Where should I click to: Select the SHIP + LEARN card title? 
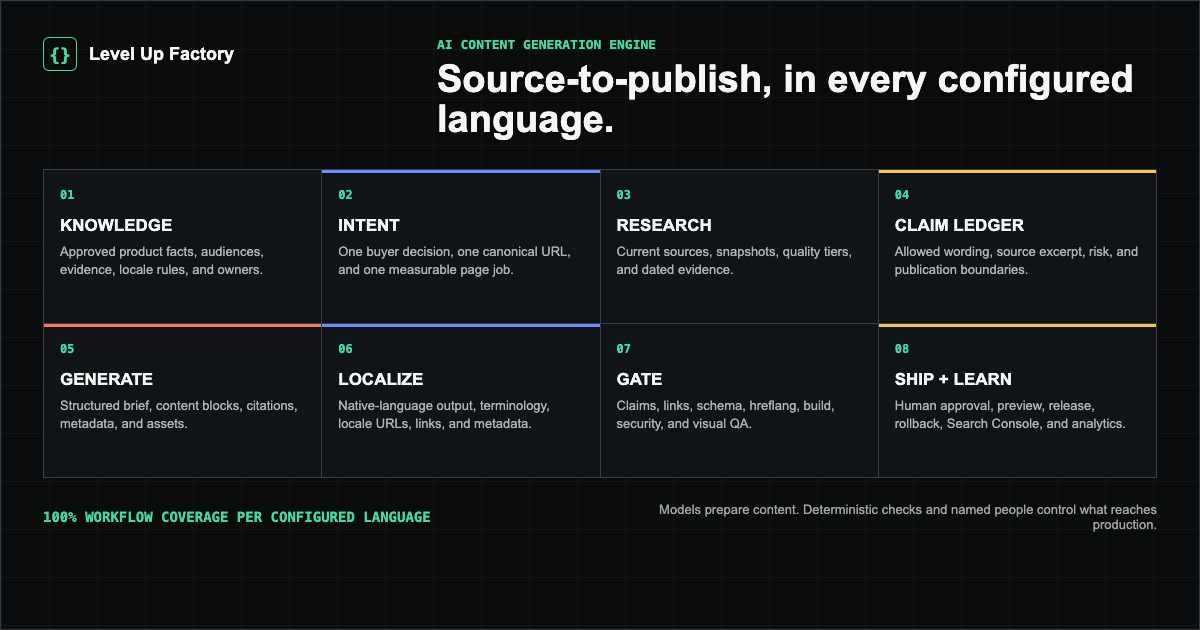(953, 379)
